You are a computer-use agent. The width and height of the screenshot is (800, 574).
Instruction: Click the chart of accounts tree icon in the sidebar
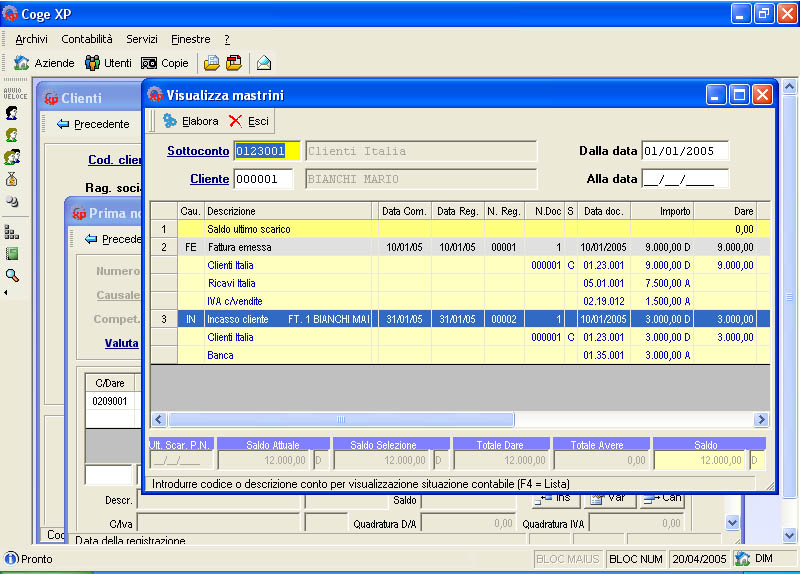coord(12,232)
